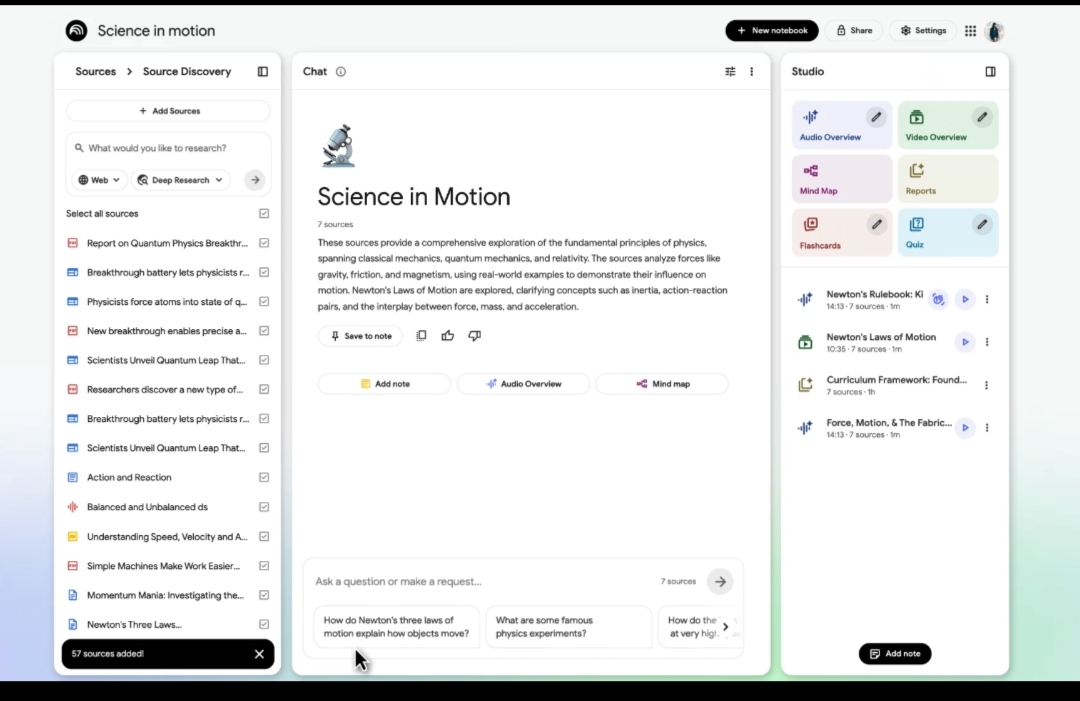
Task: Click thumbs down on summary
Action: [475, 336]
